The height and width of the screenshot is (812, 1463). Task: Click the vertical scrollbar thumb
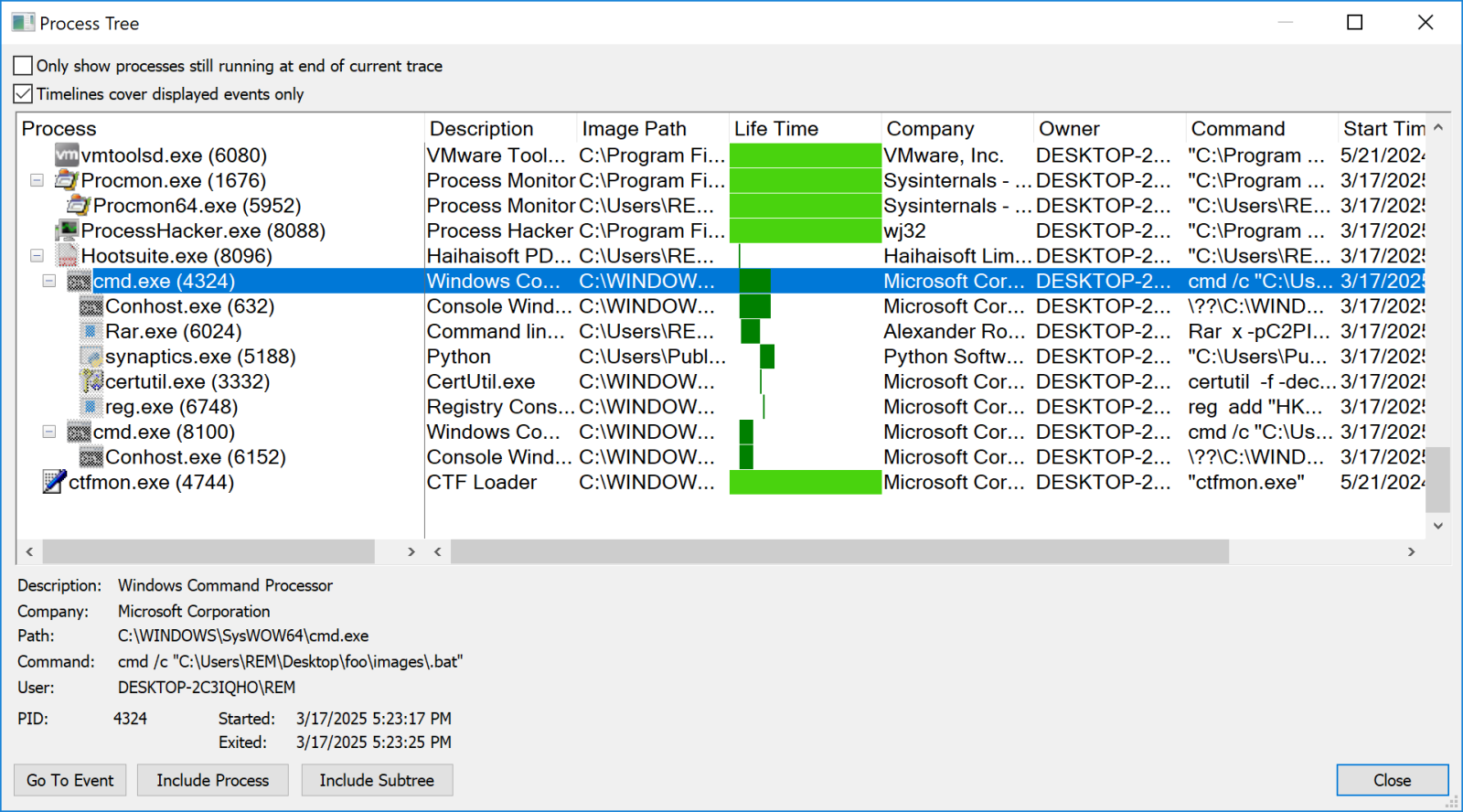coord(1438,479)
